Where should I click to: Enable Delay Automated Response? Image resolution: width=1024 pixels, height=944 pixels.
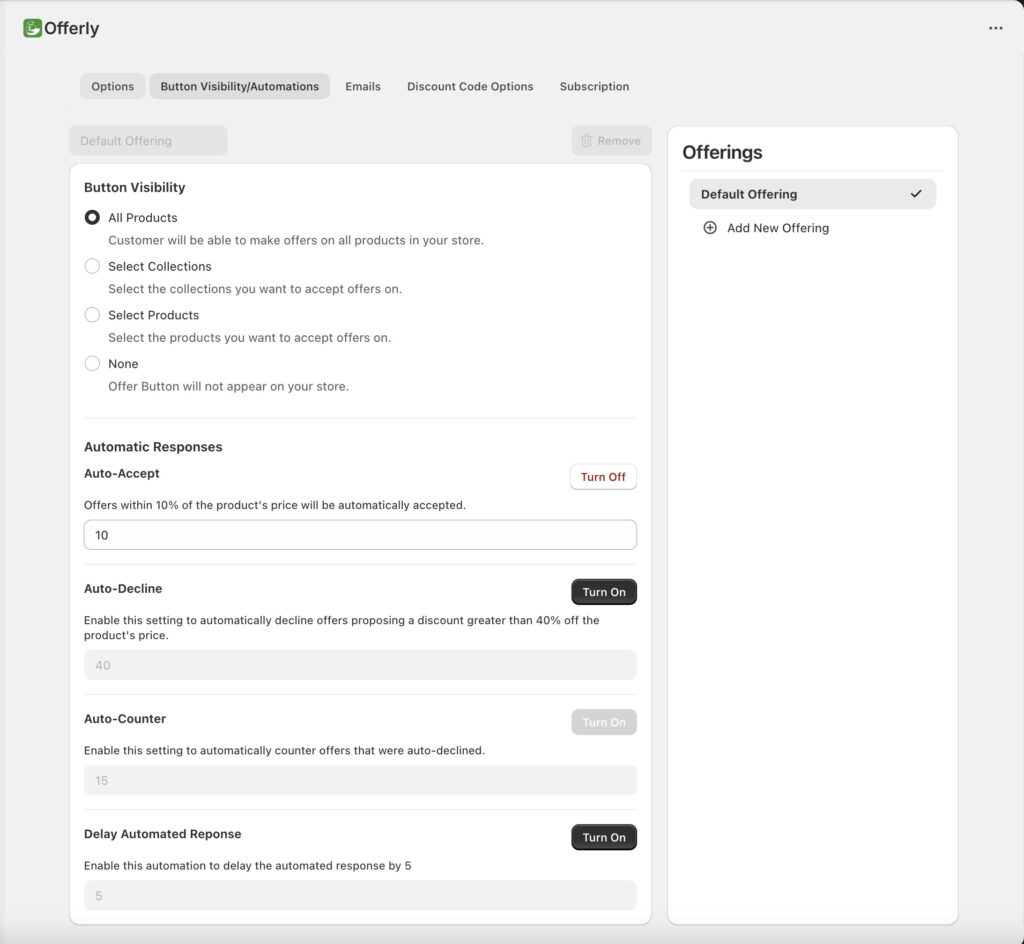click(x=603, y=837)
